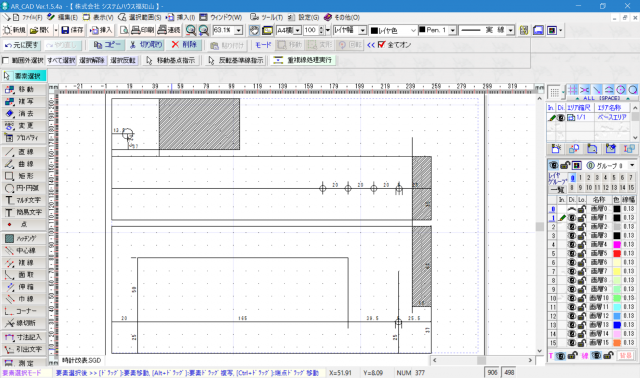Select the 中心線 center line tool
Screen dimensions: 640x378
click(24, 250)
